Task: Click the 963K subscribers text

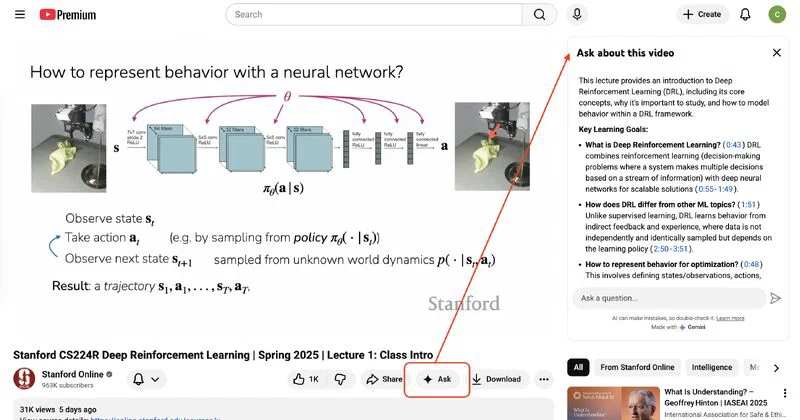Action: 67,385
